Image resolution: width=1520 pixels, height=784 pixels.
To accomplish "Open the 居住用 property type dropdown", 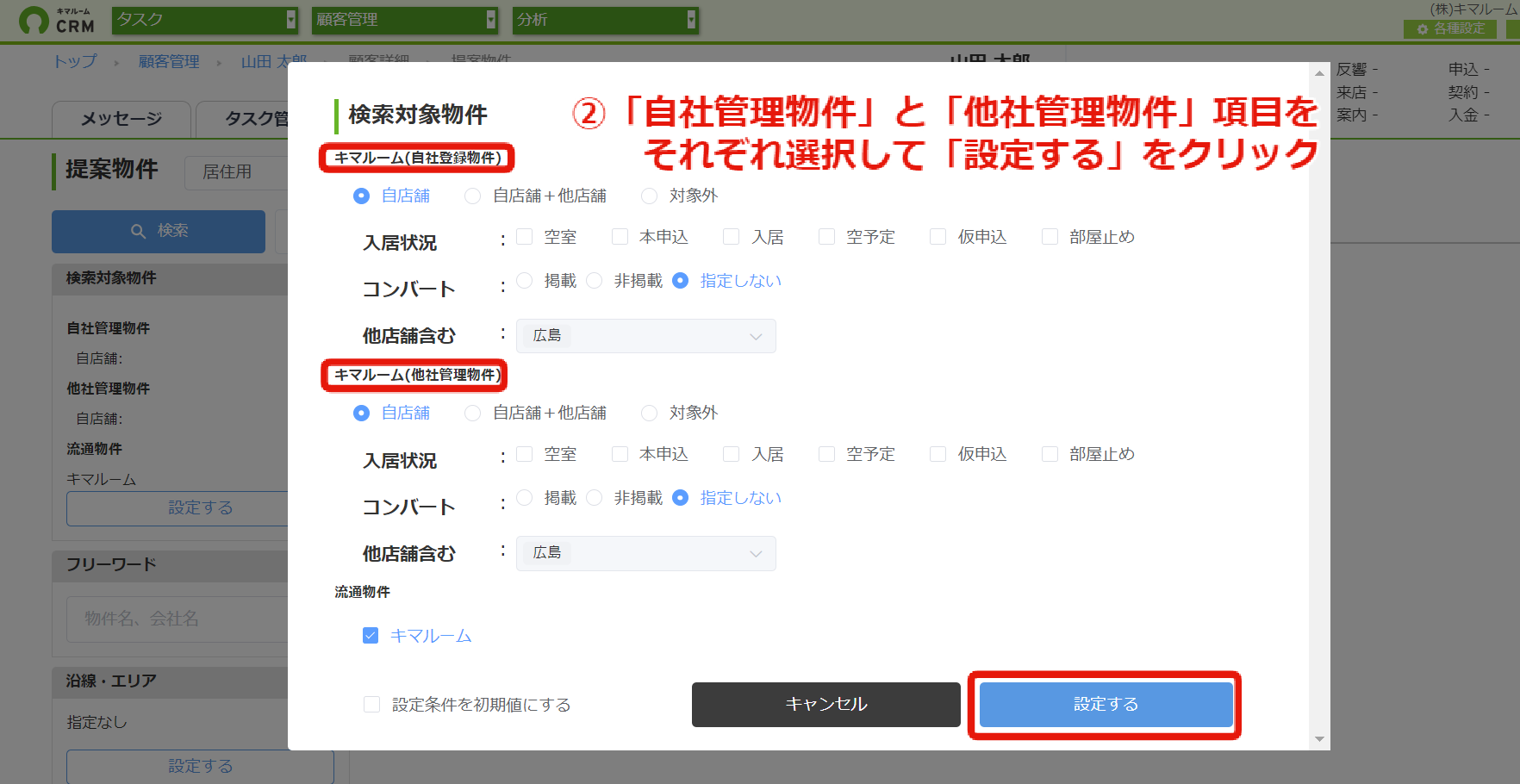I will 236,172.
